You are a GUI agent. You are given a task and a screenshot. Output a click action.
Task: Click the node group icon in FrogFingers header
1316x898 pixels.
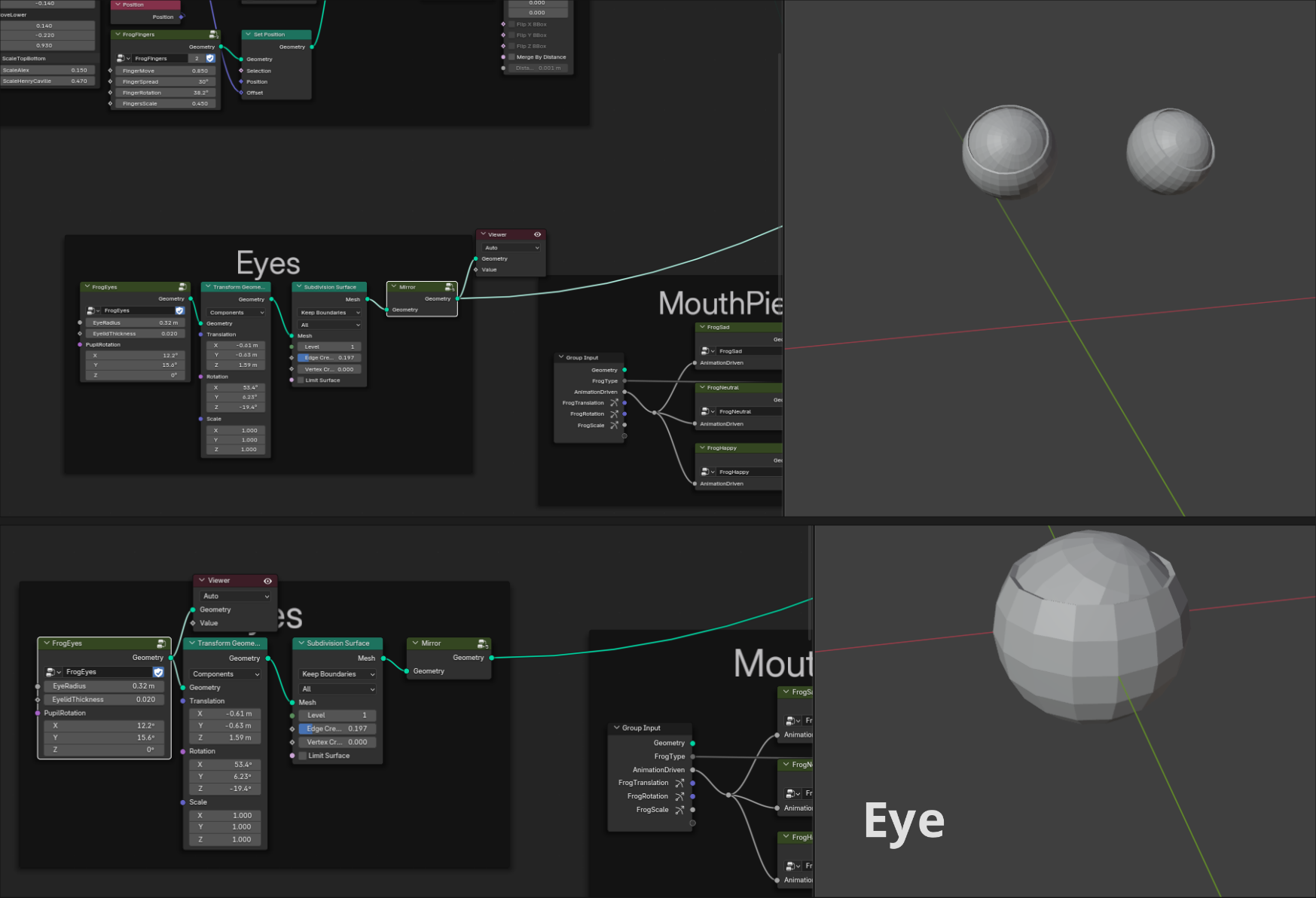click(x=213, y=35)
